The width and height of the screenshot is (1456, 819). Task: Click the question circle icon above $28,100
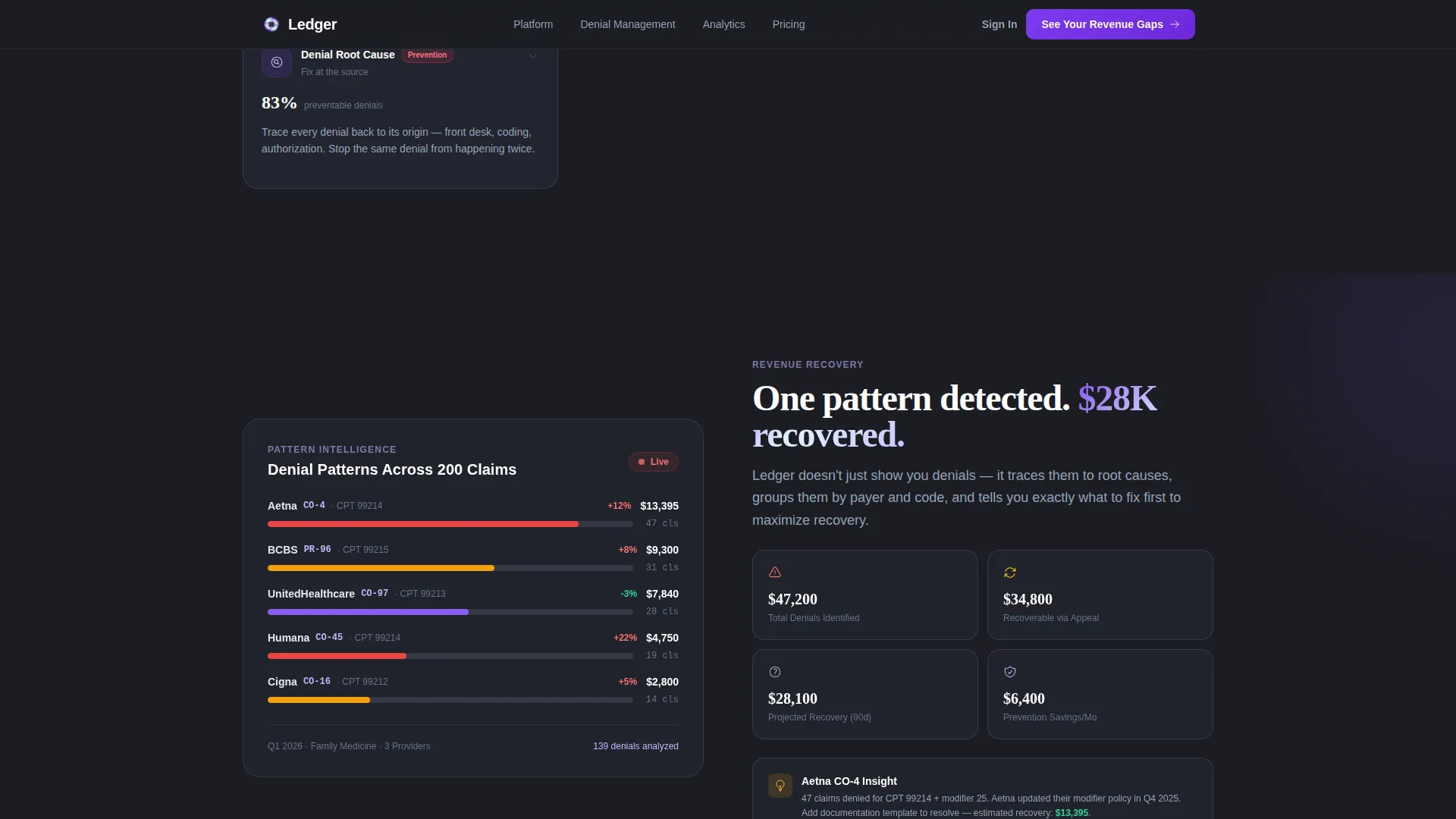[x=775, y=672]
